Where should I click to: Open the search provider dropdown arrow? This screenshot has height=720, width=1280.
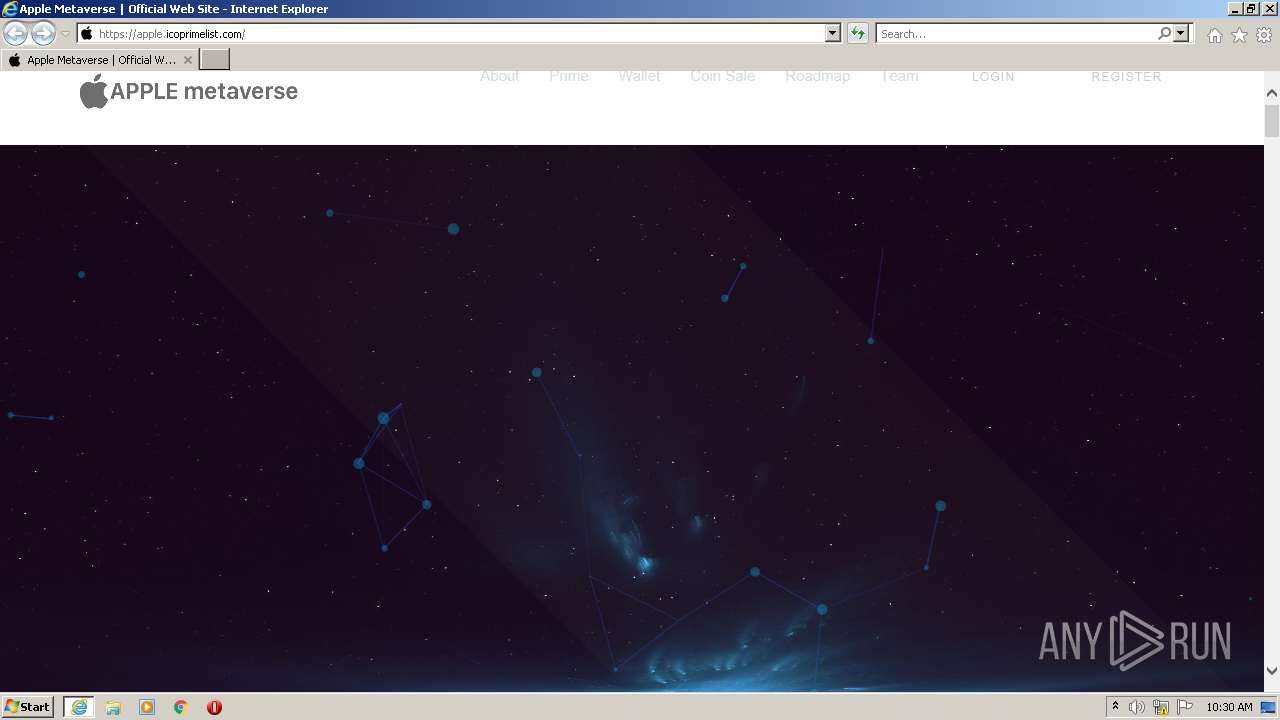[1181, 33]
